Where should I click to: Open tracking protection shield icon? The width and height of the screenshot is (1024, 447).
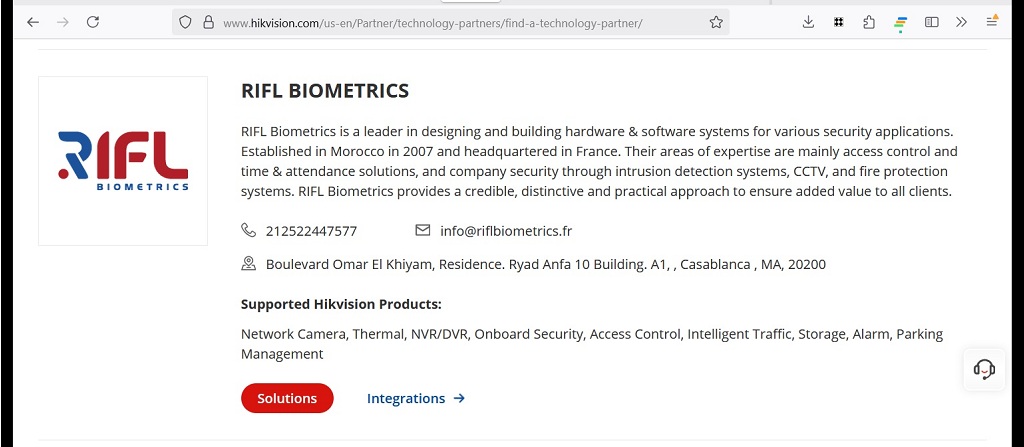[185, 22]
